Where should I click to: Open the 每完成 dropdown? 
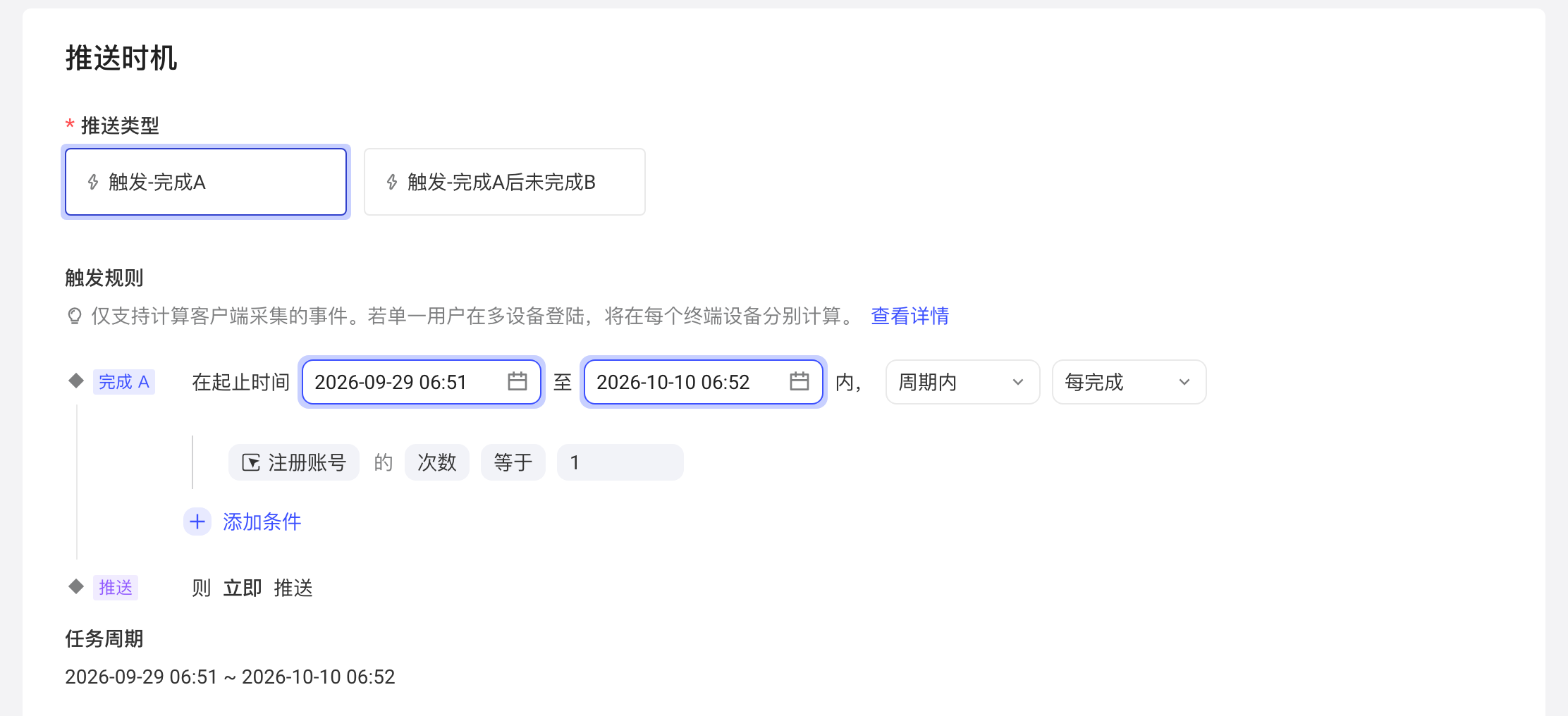[1129, 382]
